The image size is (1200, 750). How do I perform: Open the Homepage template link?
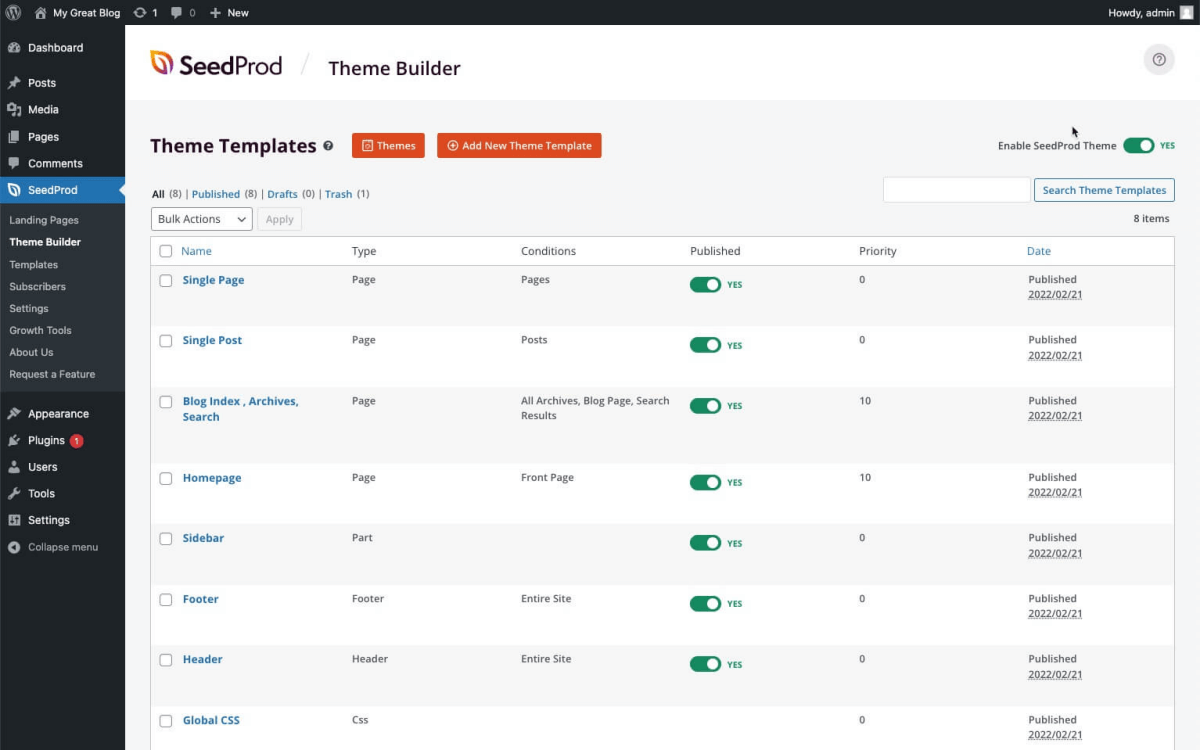point(211,478)
